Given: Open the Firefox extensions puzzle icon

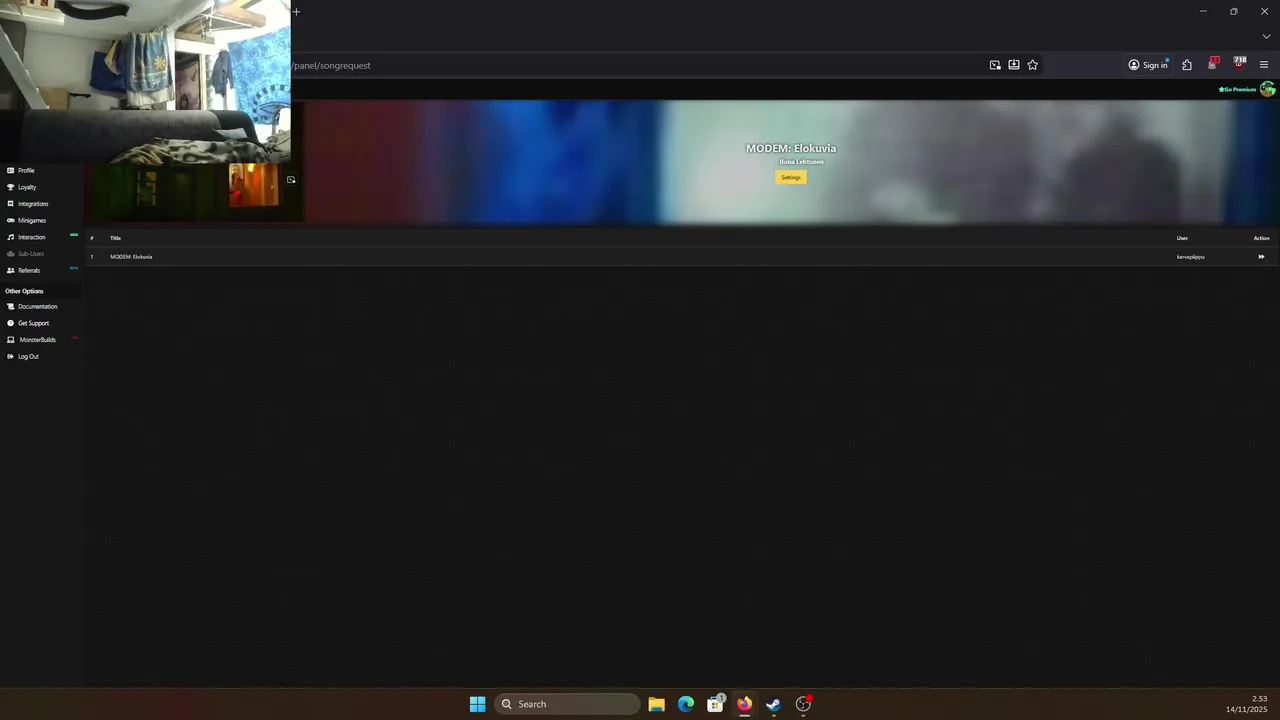Looking at the screenshot, I should [1187, 65].
